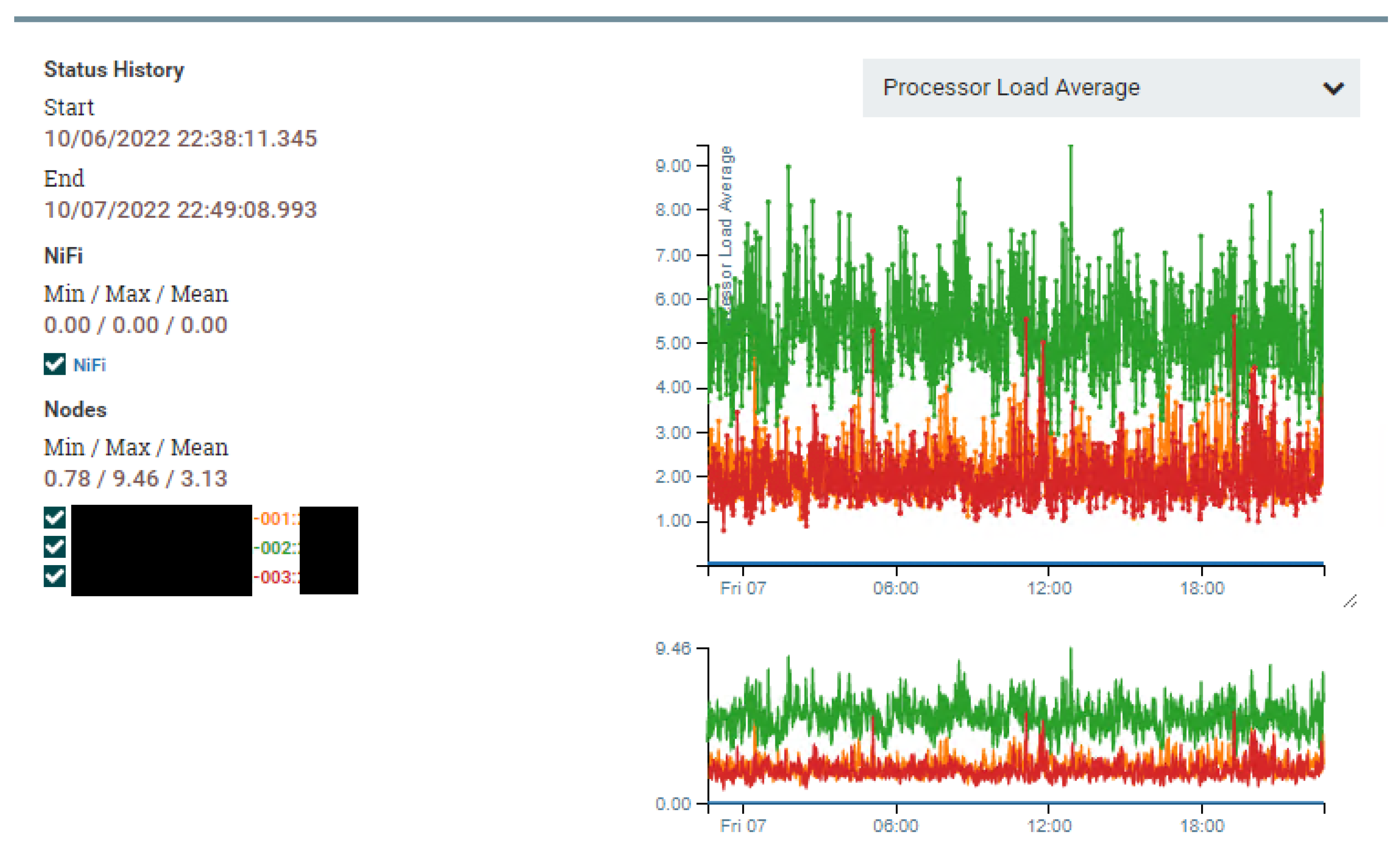The height and width of the screenshot is (844, 1400).
Task: Click the 9.46 max label on overview chart
Action: point(673,648)
